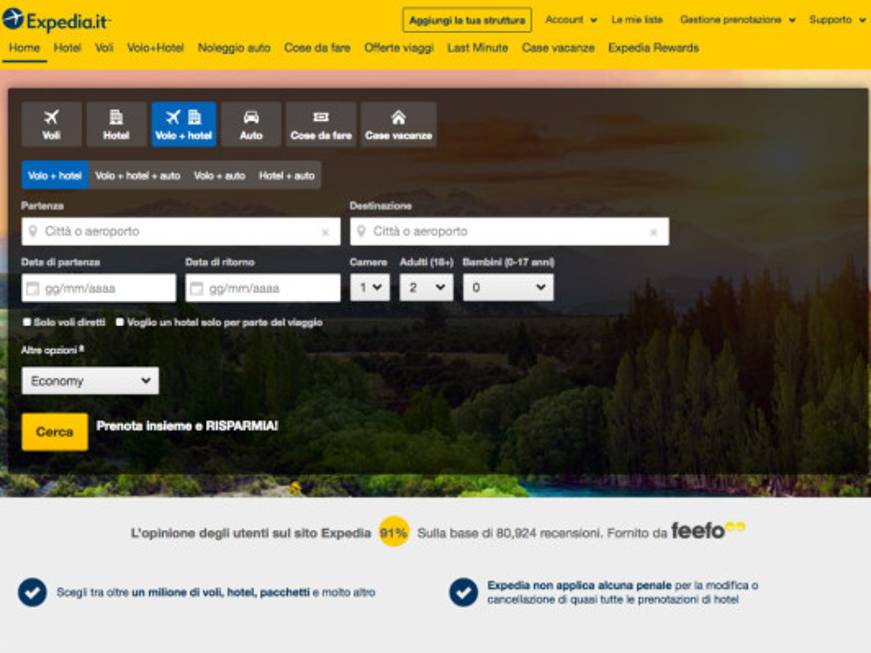Click Aggiungi la tua struttura button
The image size is (871, 653).
(467, 20)
